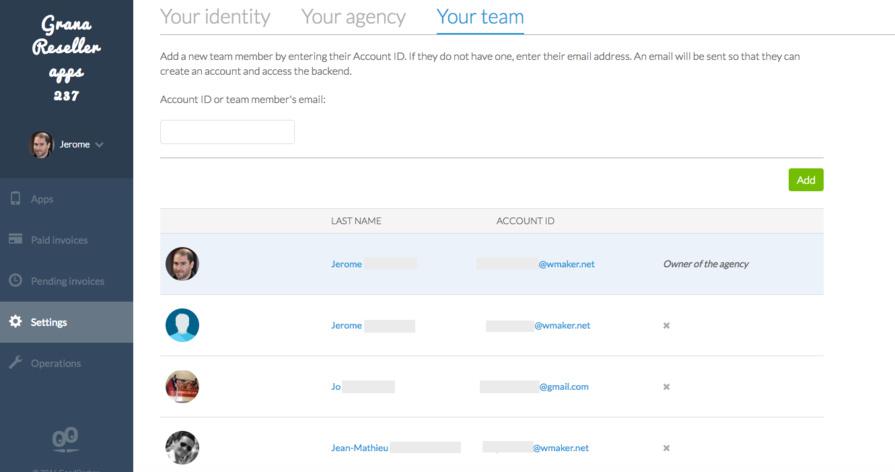Focus the Account ID or email field

(227, 132)
